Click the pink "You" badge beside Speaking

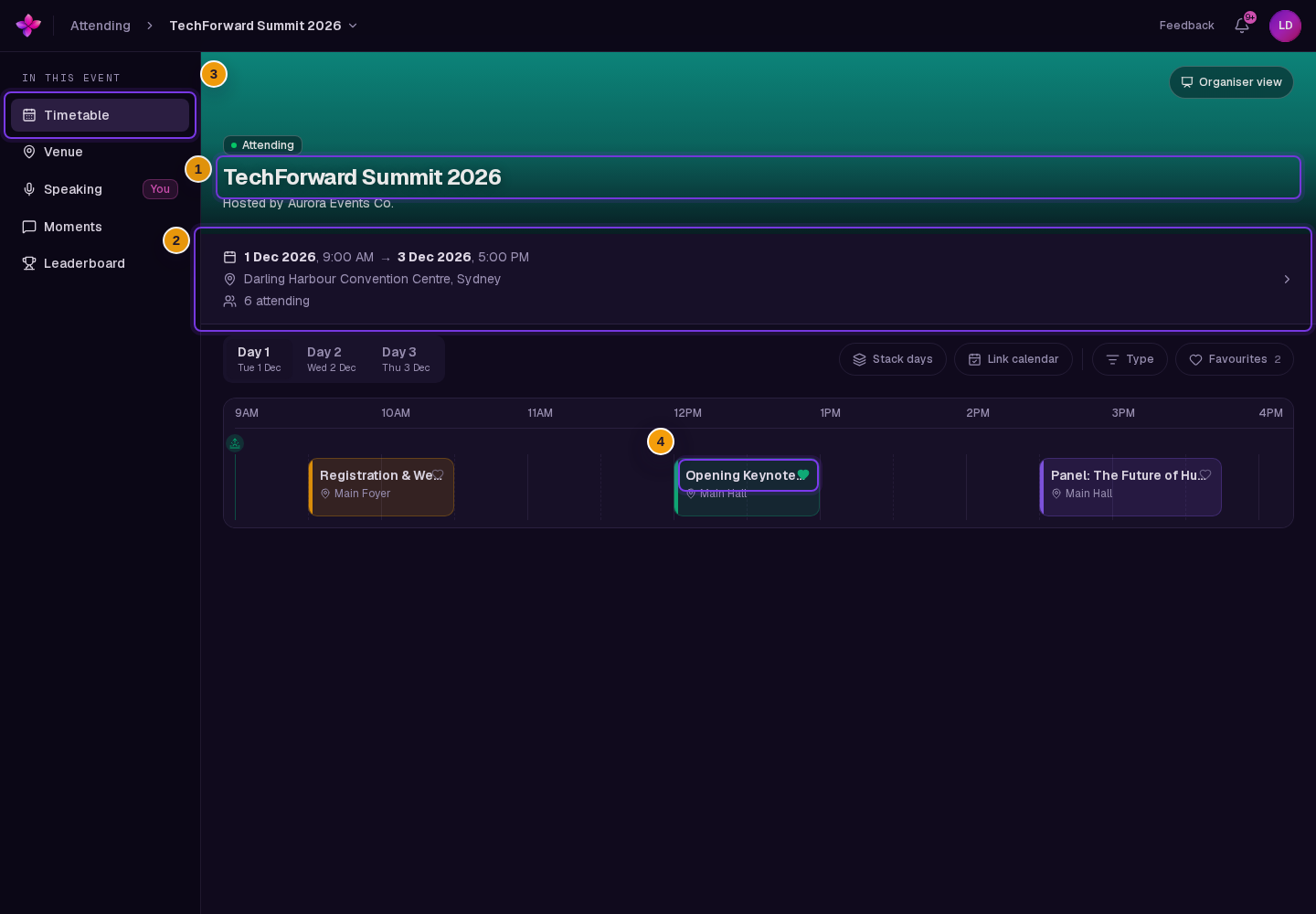[160, 189]
